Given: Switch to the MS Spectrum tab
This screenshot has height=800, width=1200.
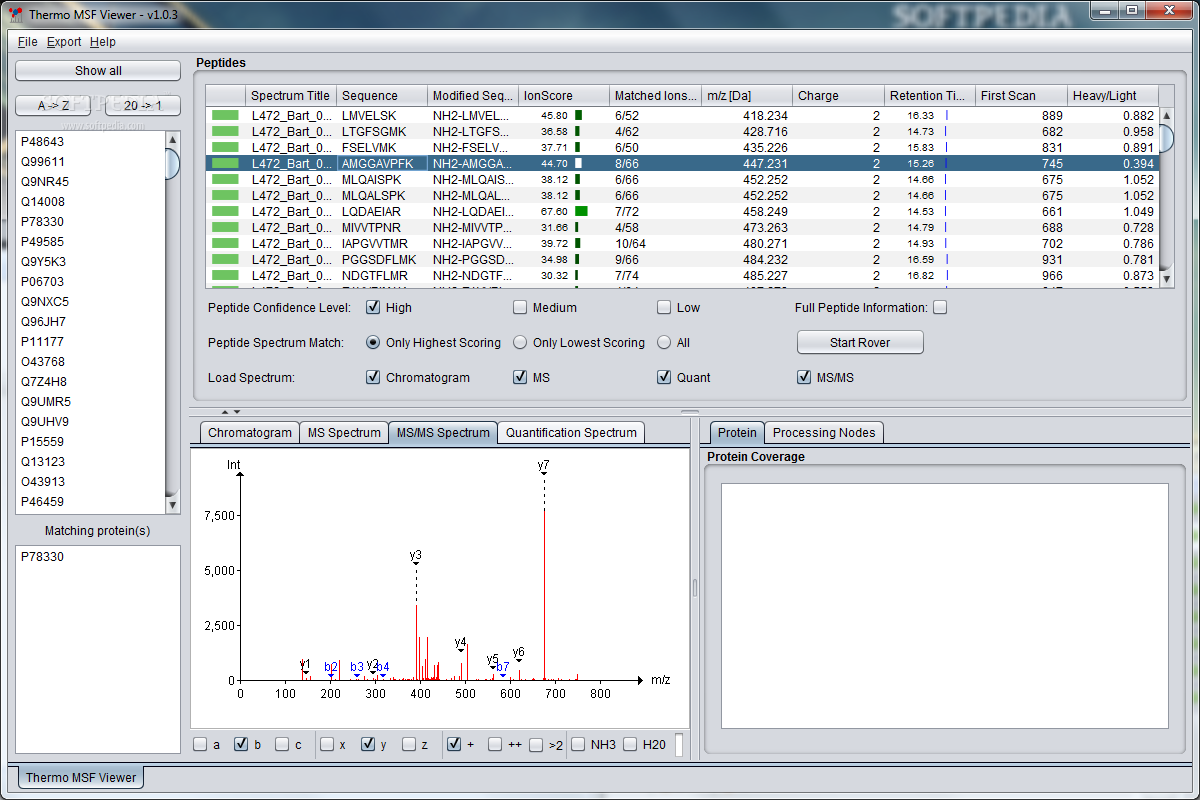Looking at the screenshot, I should coord(344,432).
